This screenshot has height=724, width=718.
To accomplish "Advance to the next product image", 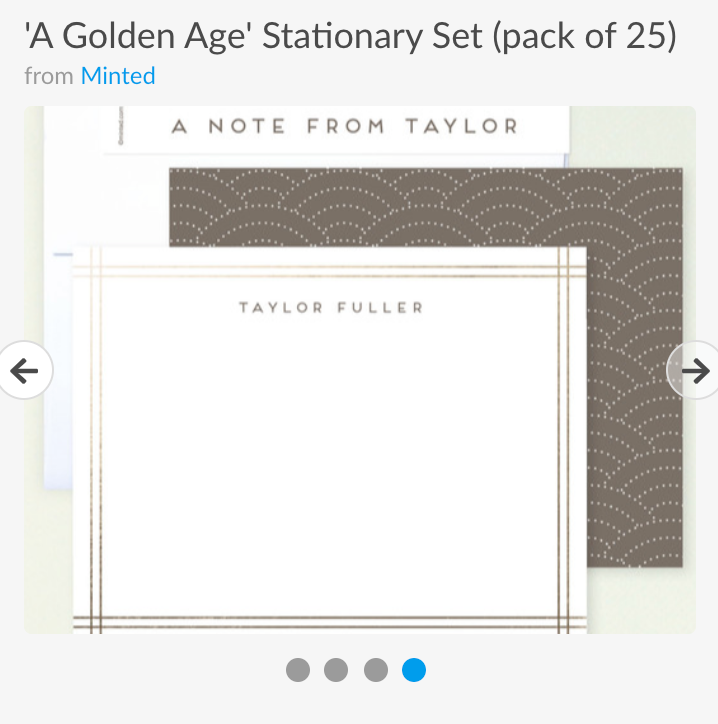I will point(693,370).
